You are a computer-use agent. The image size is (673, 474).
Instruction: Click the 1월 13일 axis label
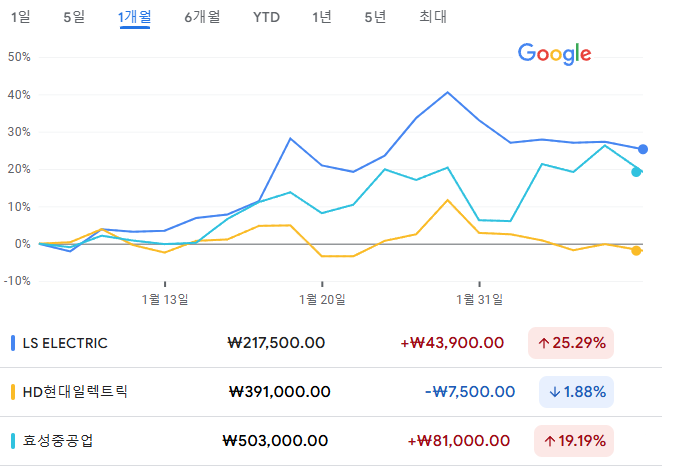pos(165,299)
